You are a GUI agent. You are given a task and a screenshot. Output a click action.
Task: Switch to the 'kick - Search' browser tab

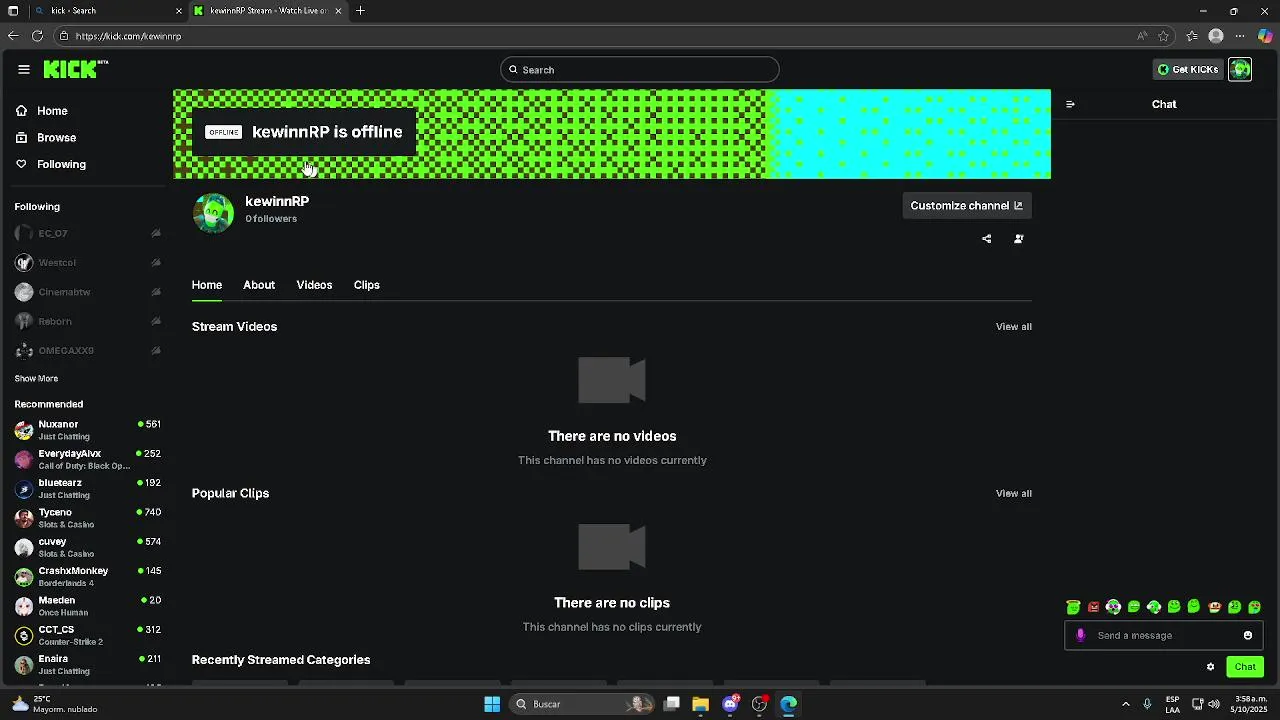(x=108, y=11)
